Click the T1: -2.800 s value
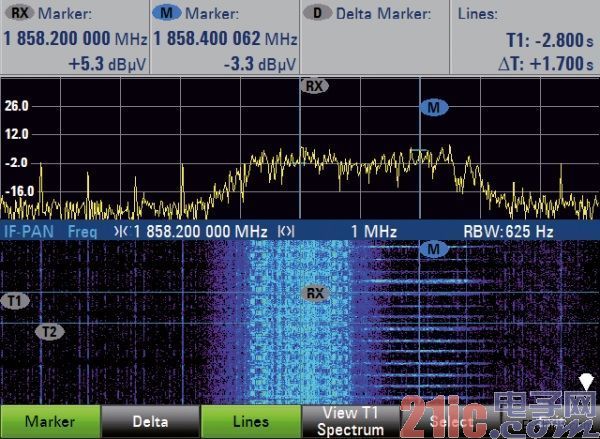The width and height of the screenshot is (600, 439). point(550,40)
